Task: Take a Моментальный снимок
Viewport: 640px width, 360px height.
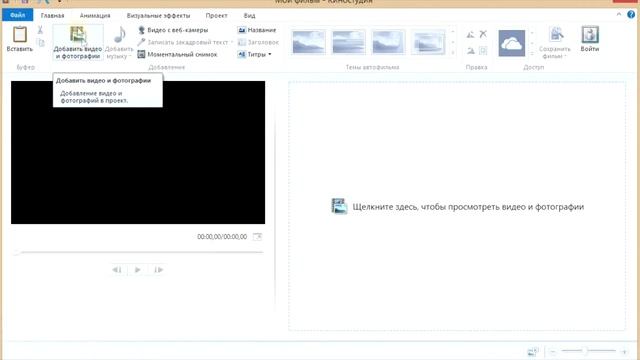Action: tap(178, 54)
